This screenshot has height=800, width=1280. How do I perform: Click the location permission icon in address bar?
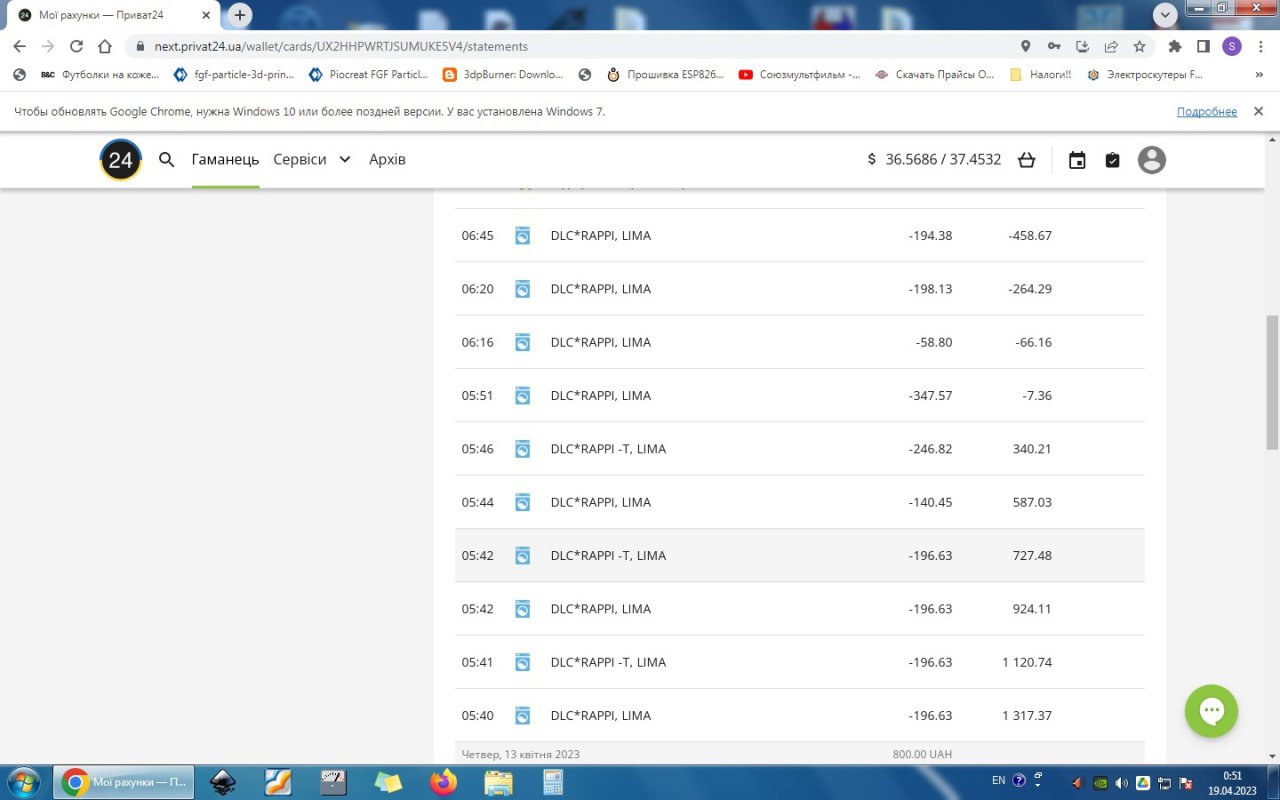coord(1025,46)
